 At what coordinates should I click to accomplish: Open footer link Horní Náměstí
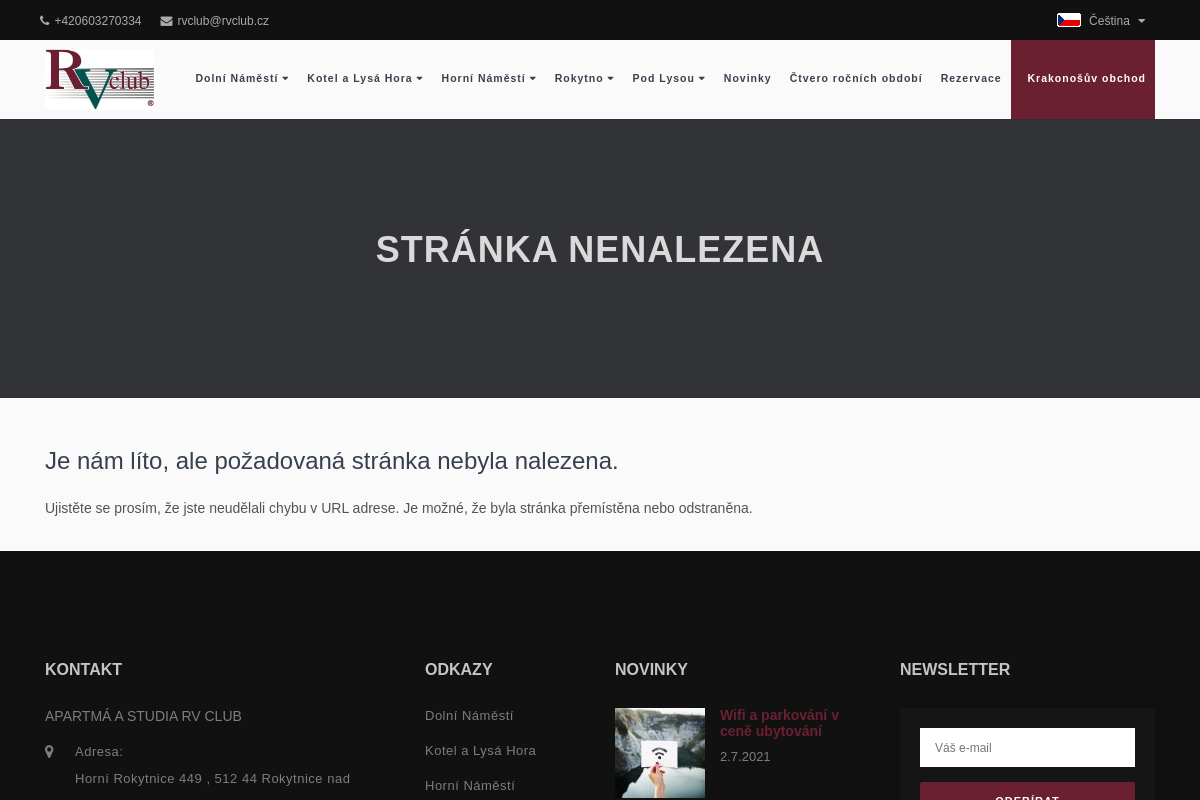point(470,786)
